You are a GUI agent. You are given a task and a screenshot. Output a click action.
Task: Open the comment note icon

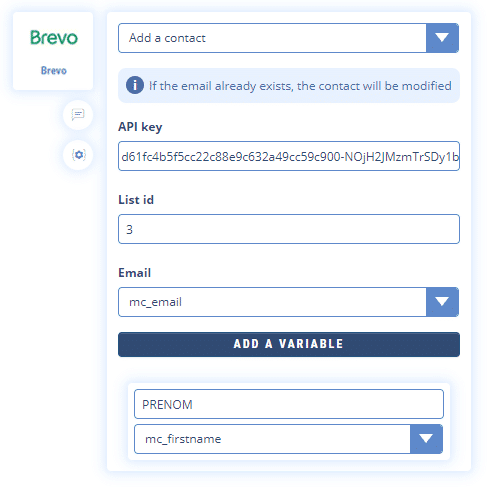tap(78, 115)
